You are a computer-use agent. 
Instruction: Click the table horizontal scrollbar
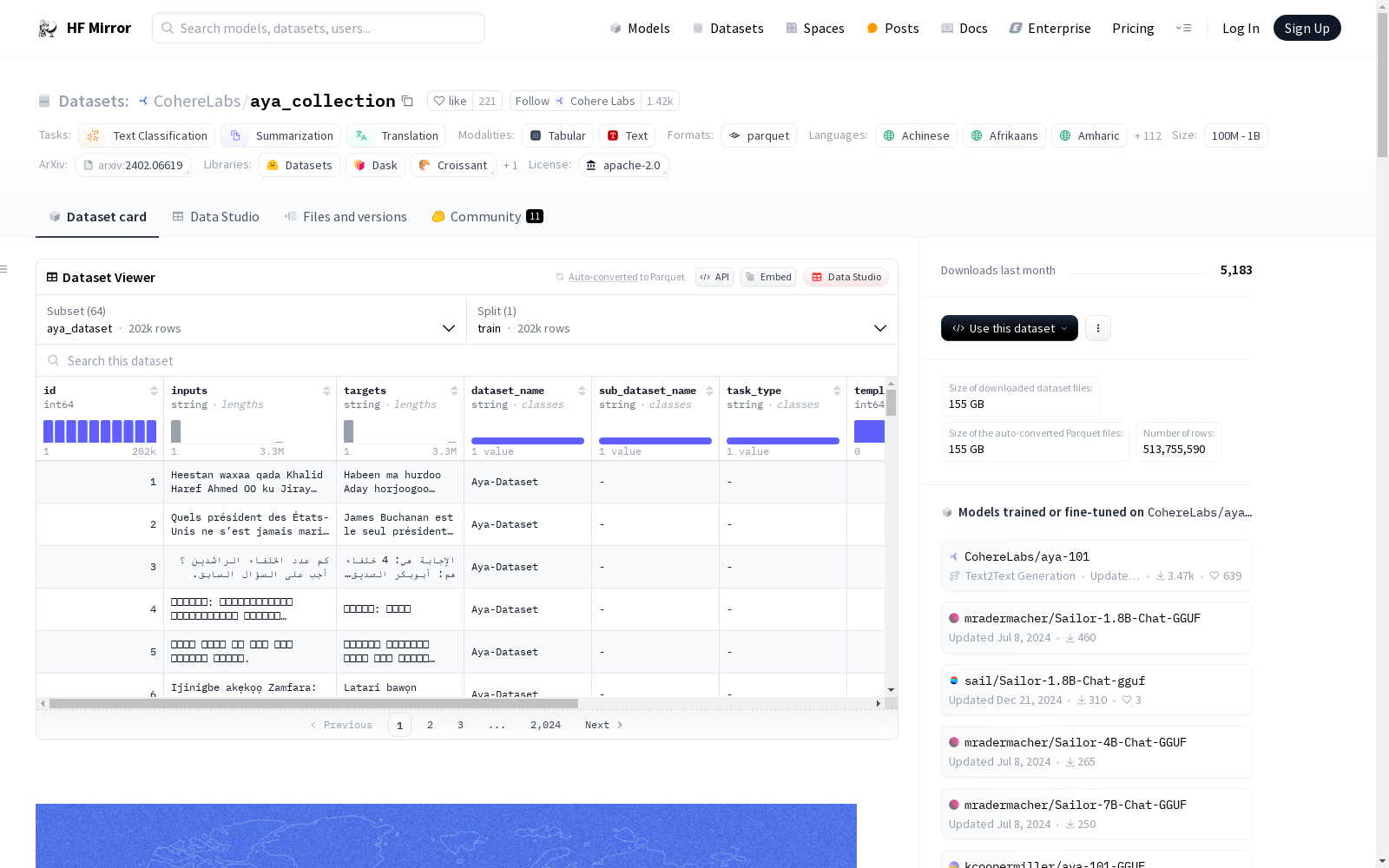(x=313, y=703)
